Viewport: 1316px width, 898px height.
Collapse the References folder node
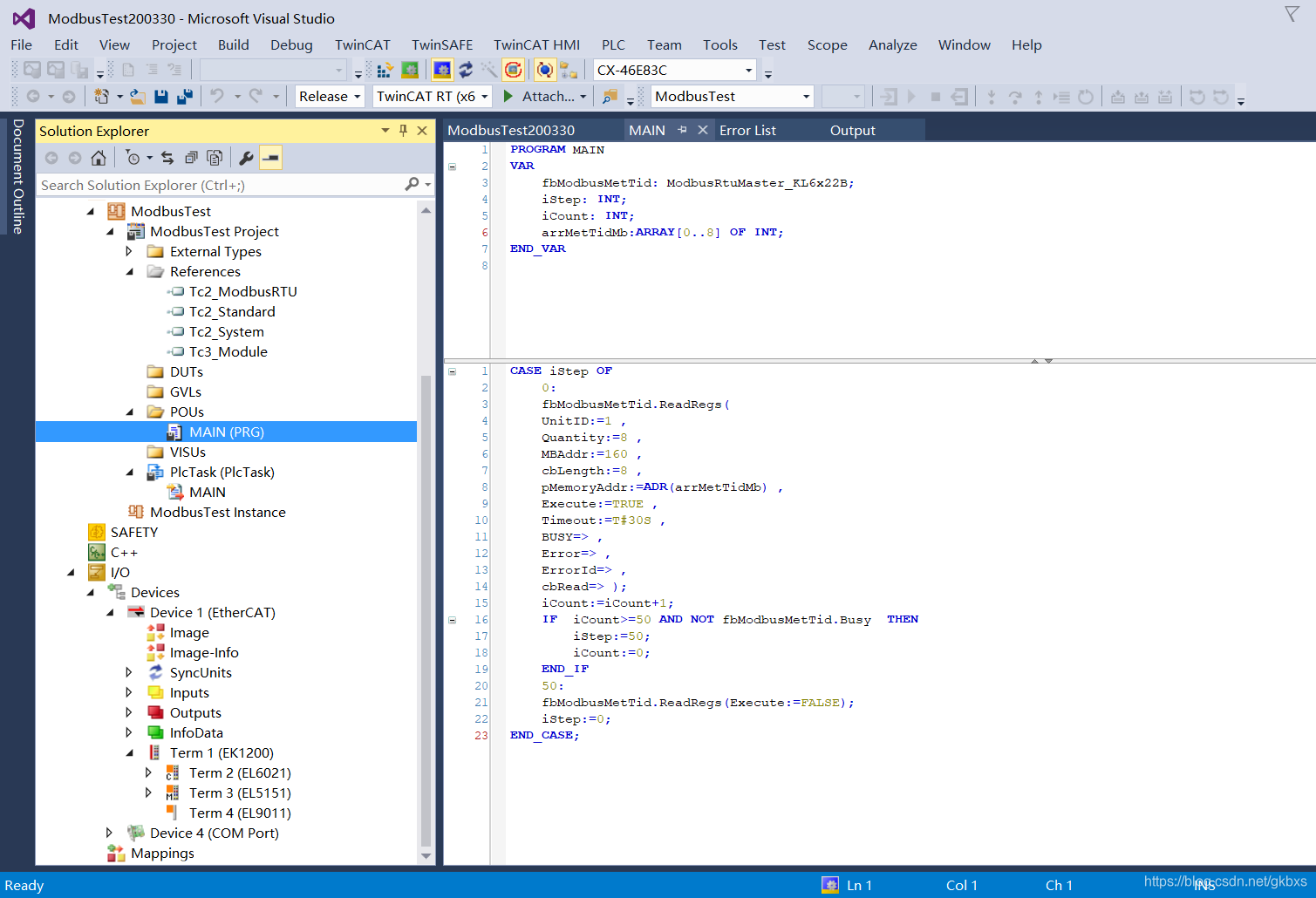[130, 272]
